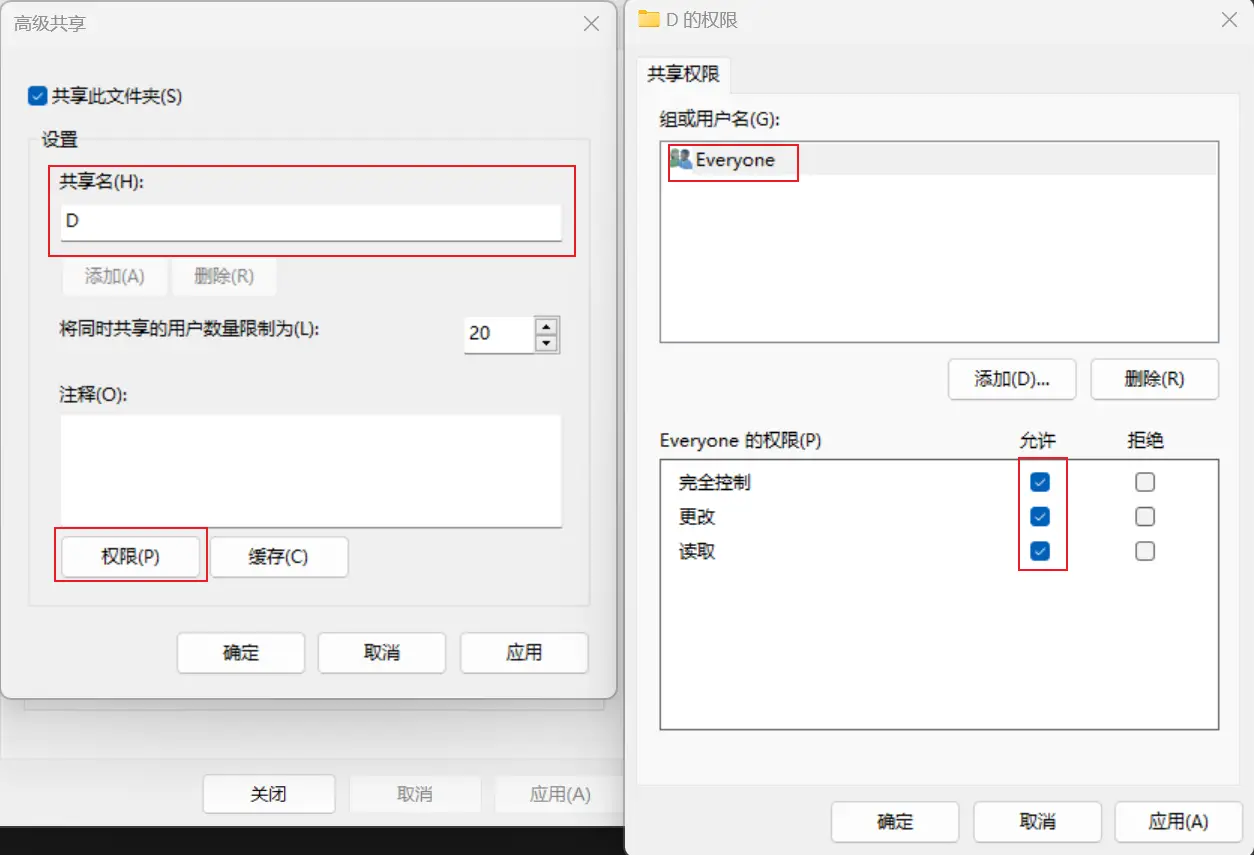Image resolution: width=1254 pixels, height=855 pixels.
Task: Click 删除(R) to remove selected user
Action: coord(1154,380)
